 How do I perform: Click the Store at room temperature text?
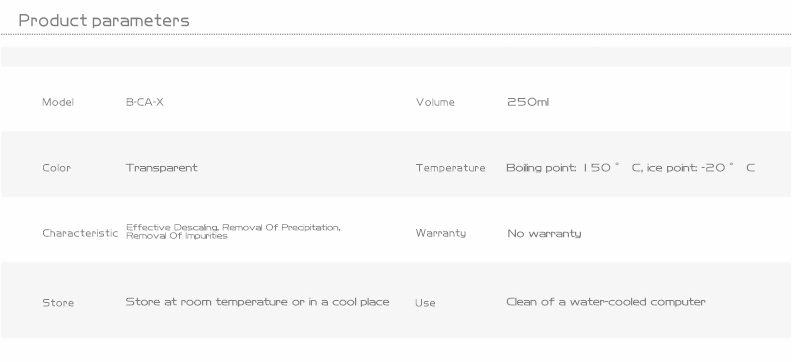tap(257, 302)
